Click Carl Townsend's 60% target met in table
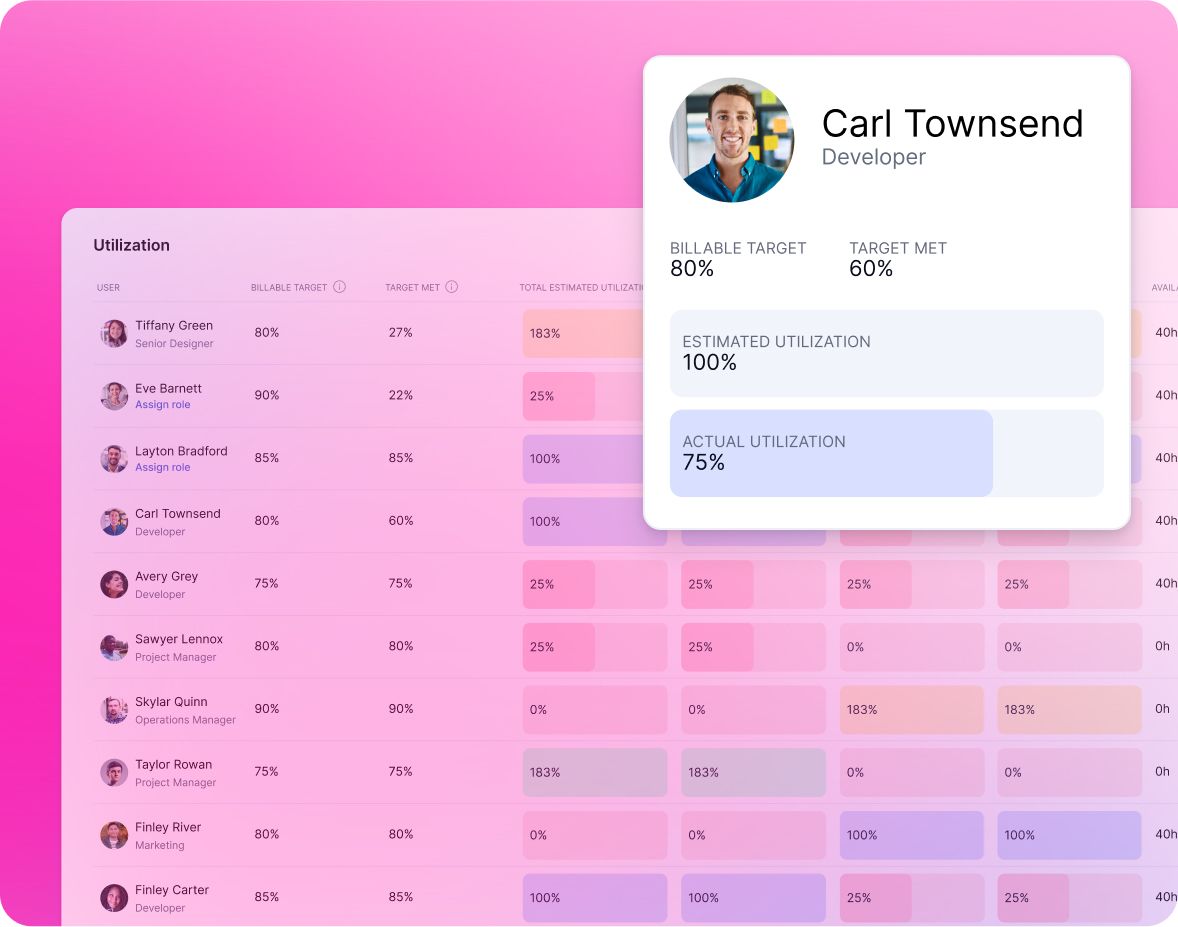Viewport: 1178px width, 927px height. (x=400, y=521)
